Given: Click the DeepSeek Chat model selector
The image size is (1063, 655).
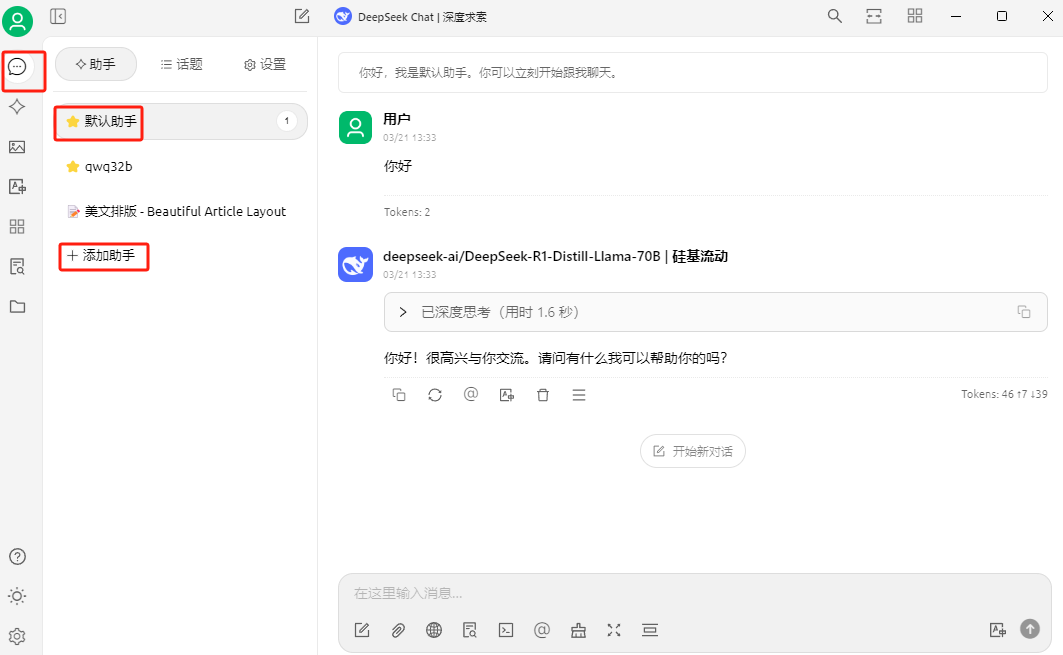Looking at the screenshot, I should (x=411, y=17).
